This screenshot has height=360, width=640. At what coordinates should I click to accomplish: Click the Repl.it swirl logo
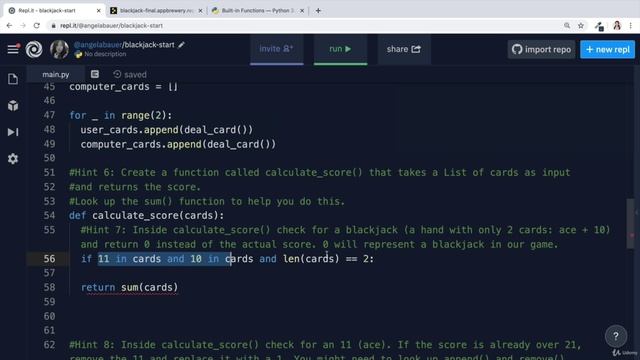(34, 49)
